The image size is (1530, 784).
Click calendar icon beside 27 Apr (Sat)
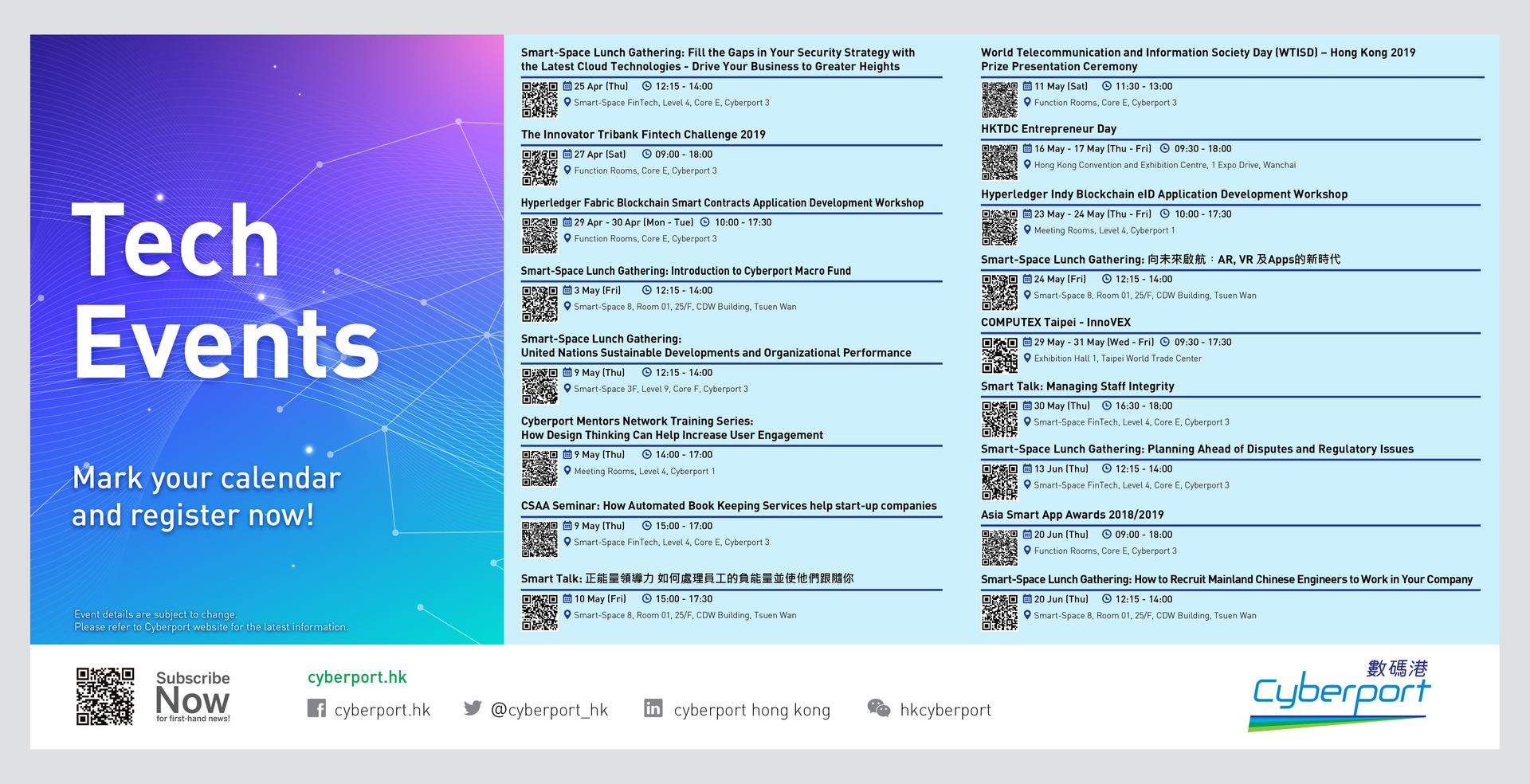(567, 154)
